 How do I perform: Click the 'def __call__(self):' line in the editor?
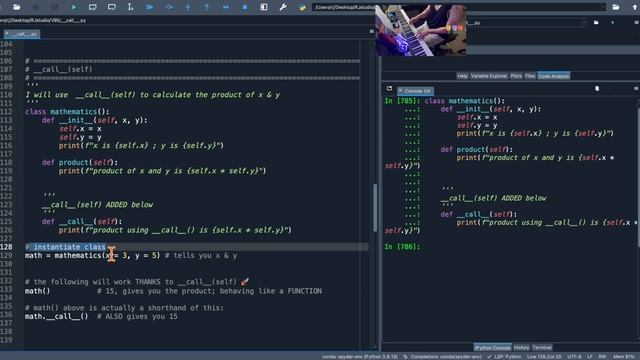click(x=82, y=221)
